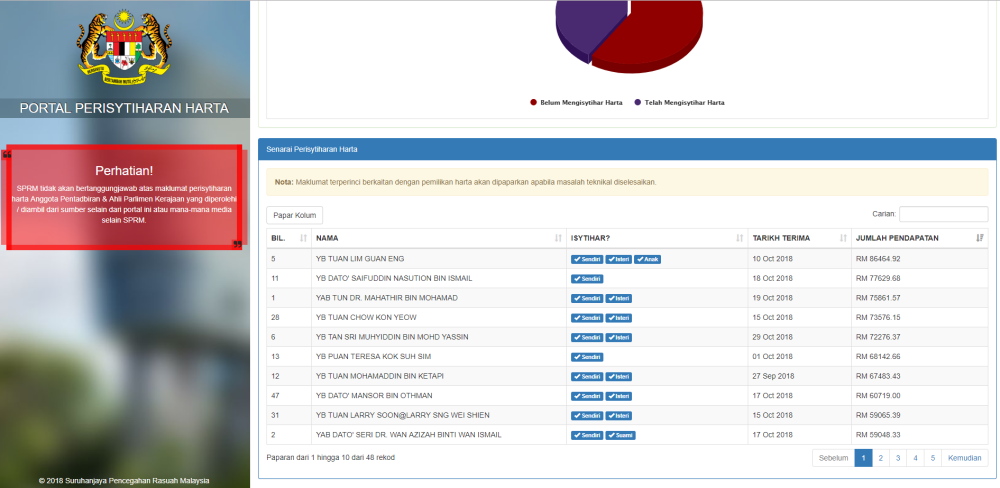Click the Isteri badge for Chow Kon Yeow
Viewport: 1000px width, 488px height.
619,318
